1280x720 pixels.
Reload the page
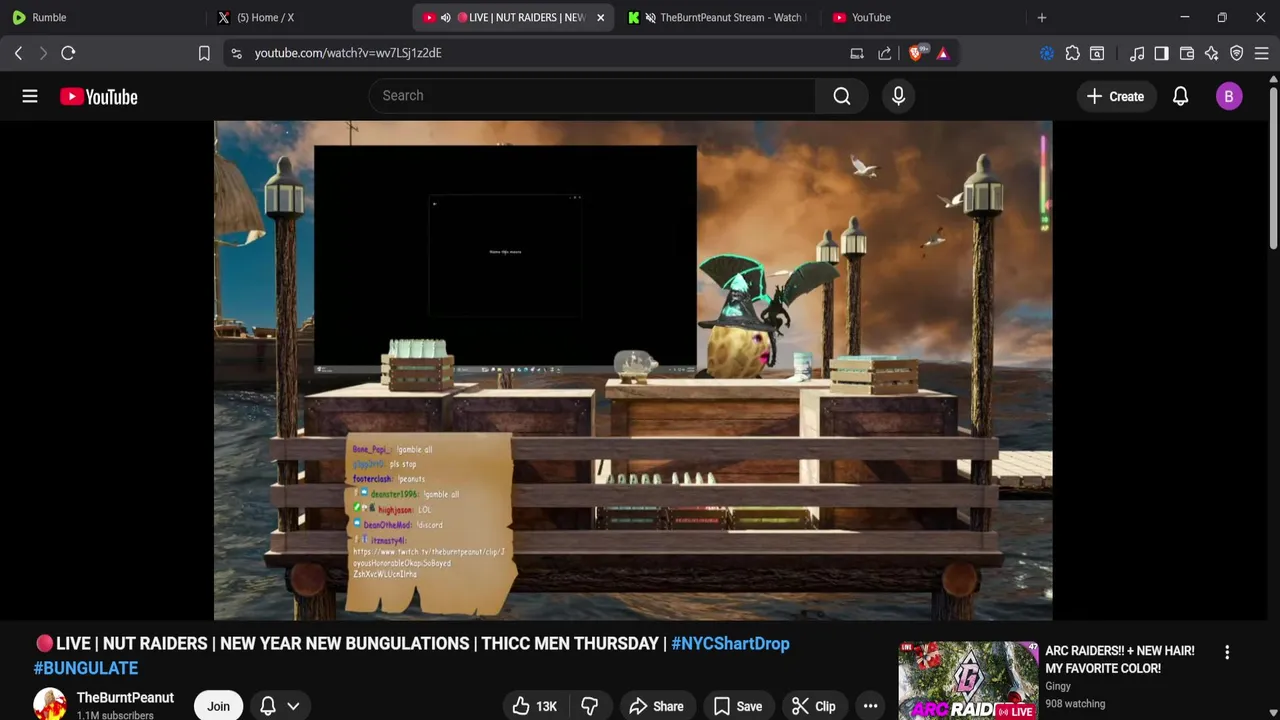[x=68, y=53]
